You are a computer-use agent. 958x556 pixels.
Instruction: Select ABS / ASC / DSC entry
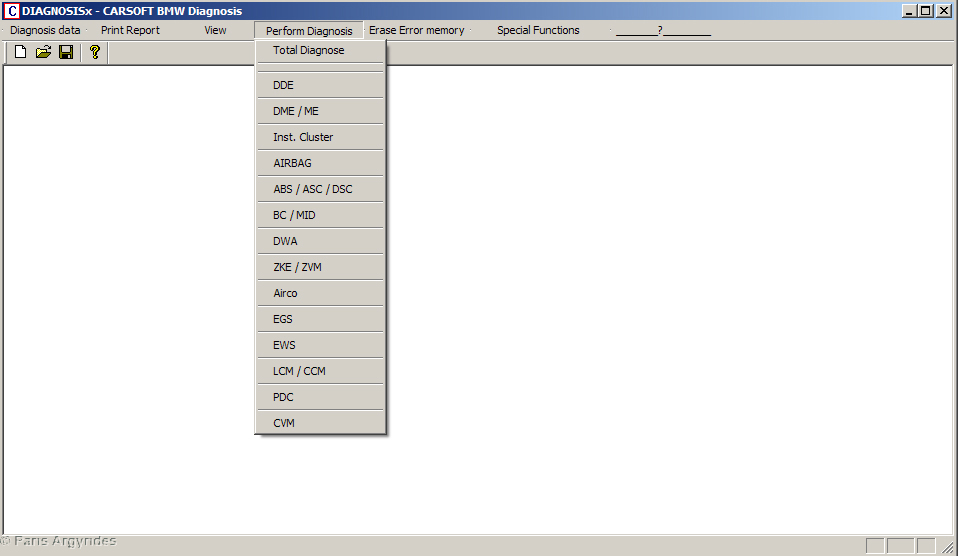[321, 189]
